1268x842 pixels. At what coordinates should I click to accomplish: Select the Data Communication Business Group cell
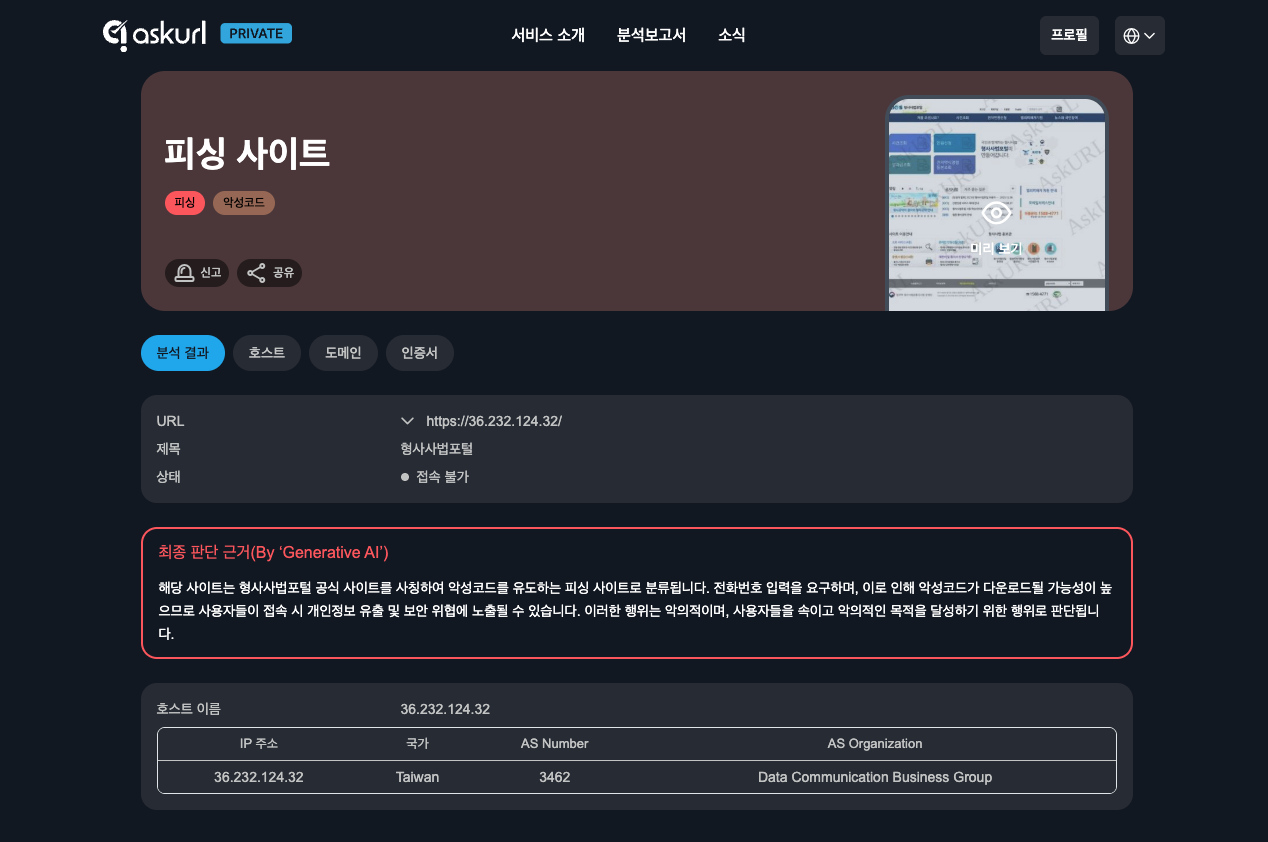coord(874,777)
